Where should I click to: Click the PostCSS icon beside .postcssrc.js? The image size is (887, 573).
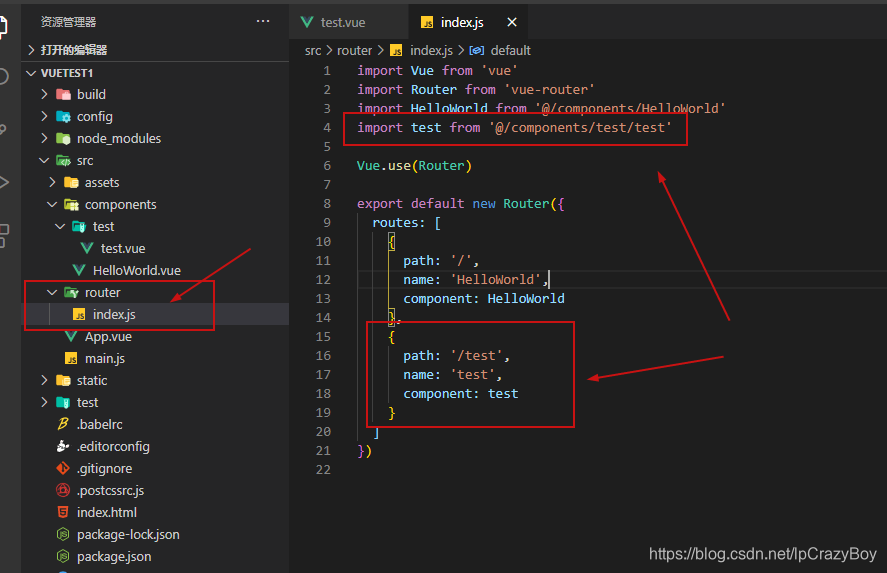[63, 490]
